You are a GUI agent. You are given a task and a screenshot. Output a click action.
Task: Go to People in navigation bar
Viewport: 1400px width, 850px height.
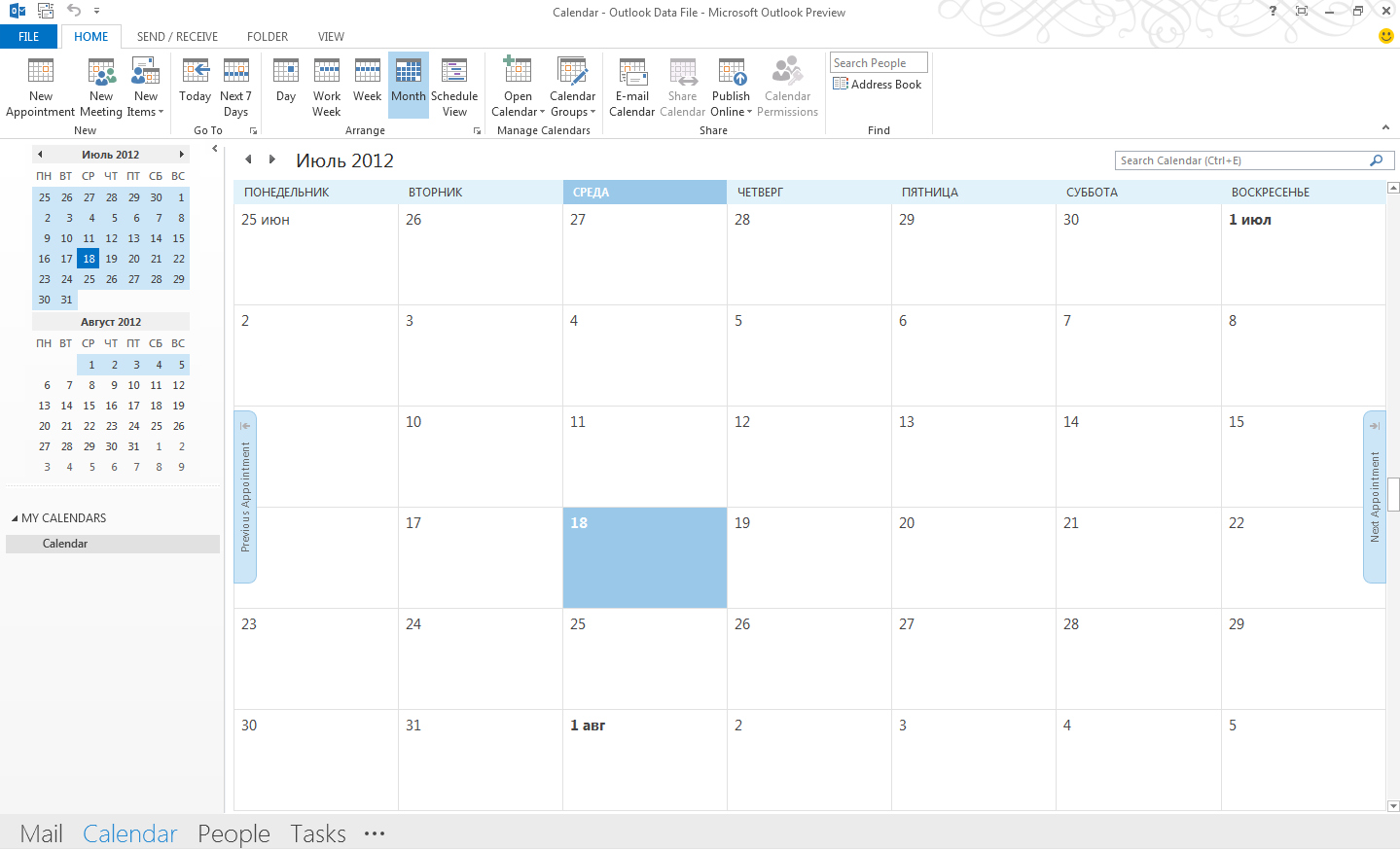(233, 833)
